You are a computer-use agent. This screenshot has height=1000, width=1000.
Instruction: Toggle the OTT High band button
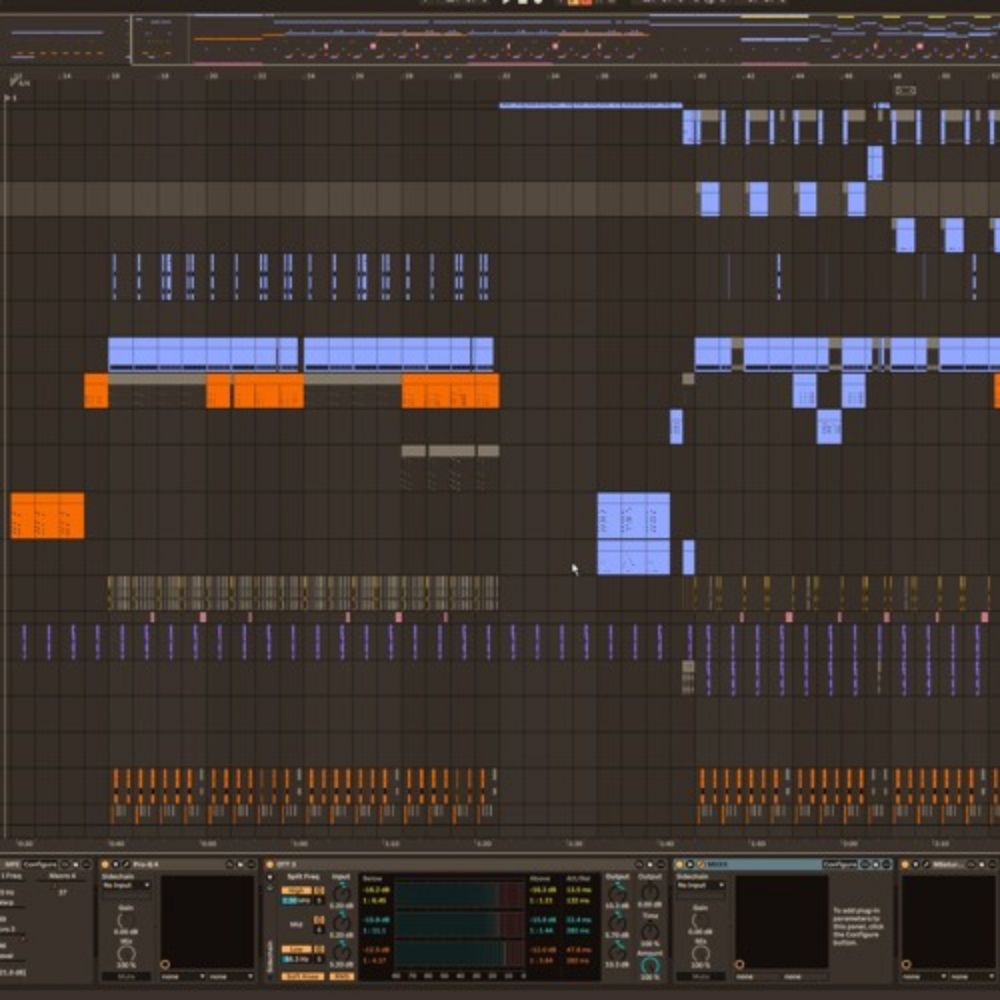point(296,890)
